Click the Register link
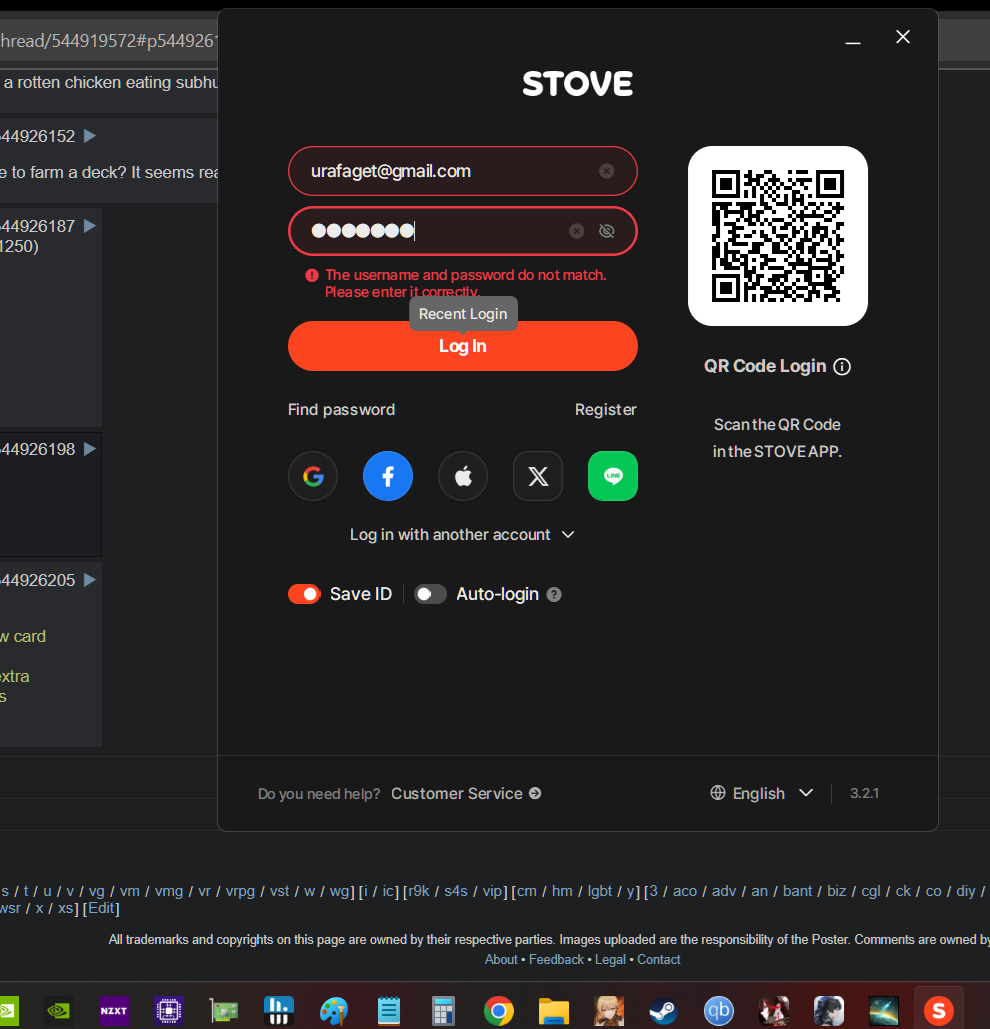Screen dimensions: 990x1029 (606, 410)
